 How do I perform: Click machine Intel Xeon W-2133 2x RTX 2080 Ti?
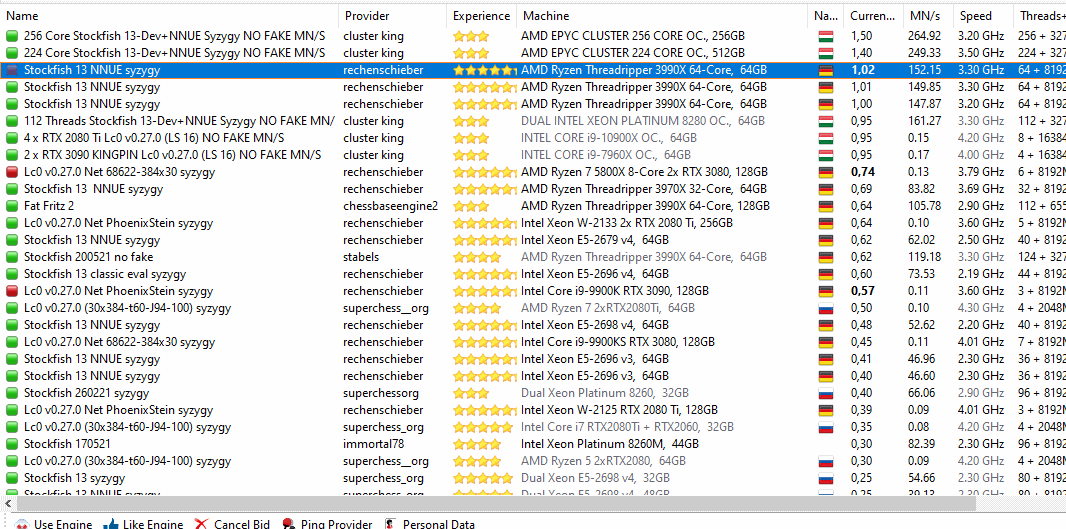tap(627, 223)
